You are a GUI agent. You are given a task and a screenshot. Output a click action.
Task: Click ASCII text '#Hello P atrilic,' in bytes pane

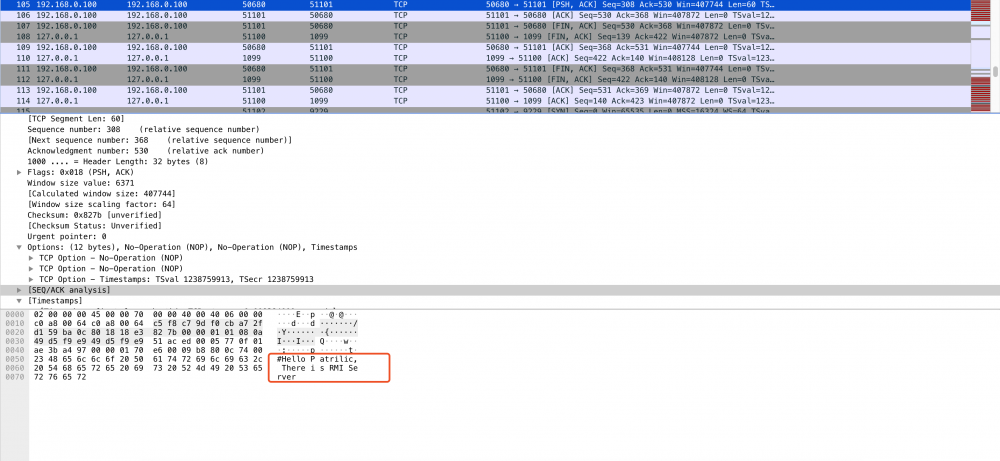point(317,359)
